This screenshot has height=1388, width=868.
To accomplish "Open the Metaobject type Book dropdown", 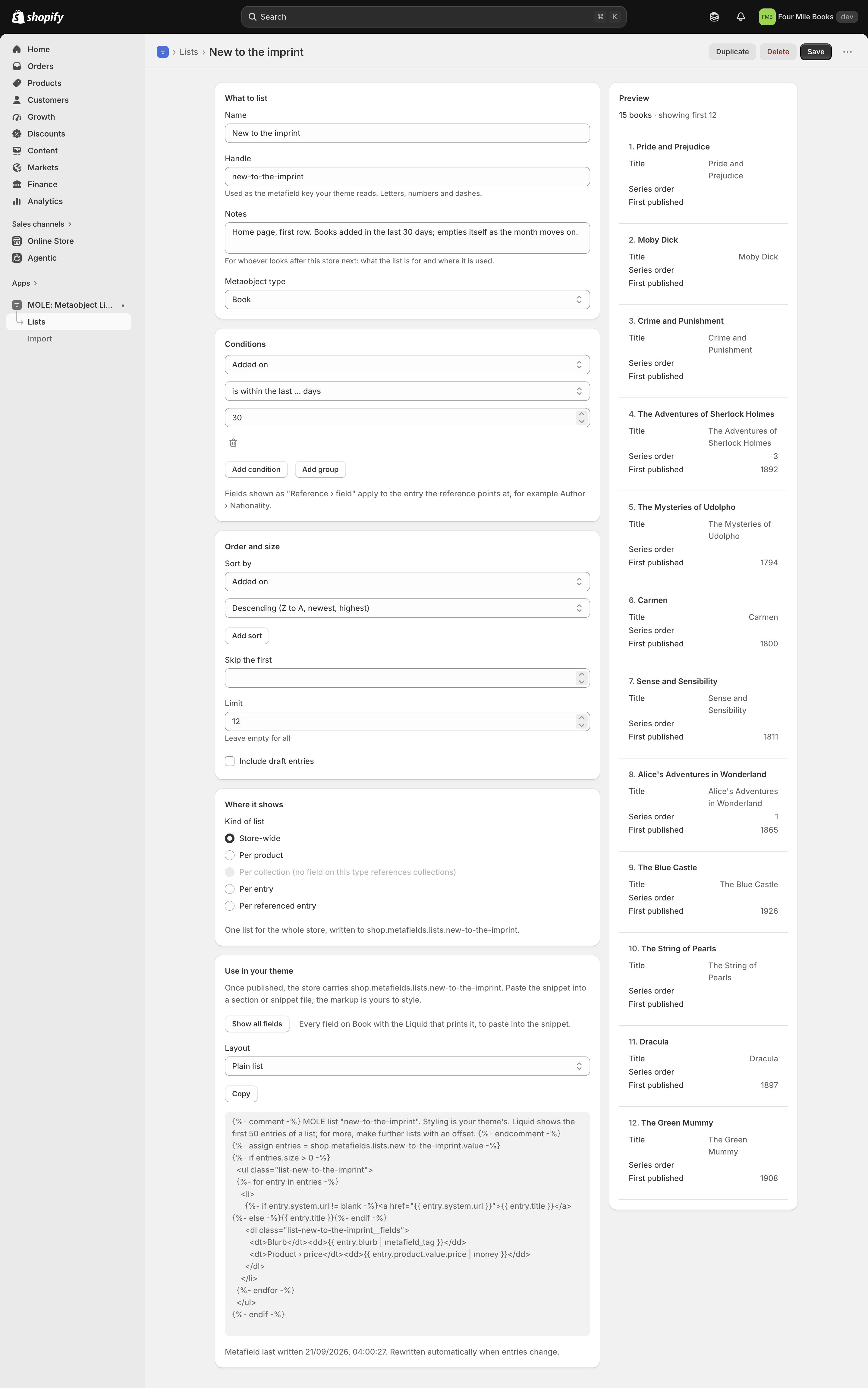I will [407, 300].
